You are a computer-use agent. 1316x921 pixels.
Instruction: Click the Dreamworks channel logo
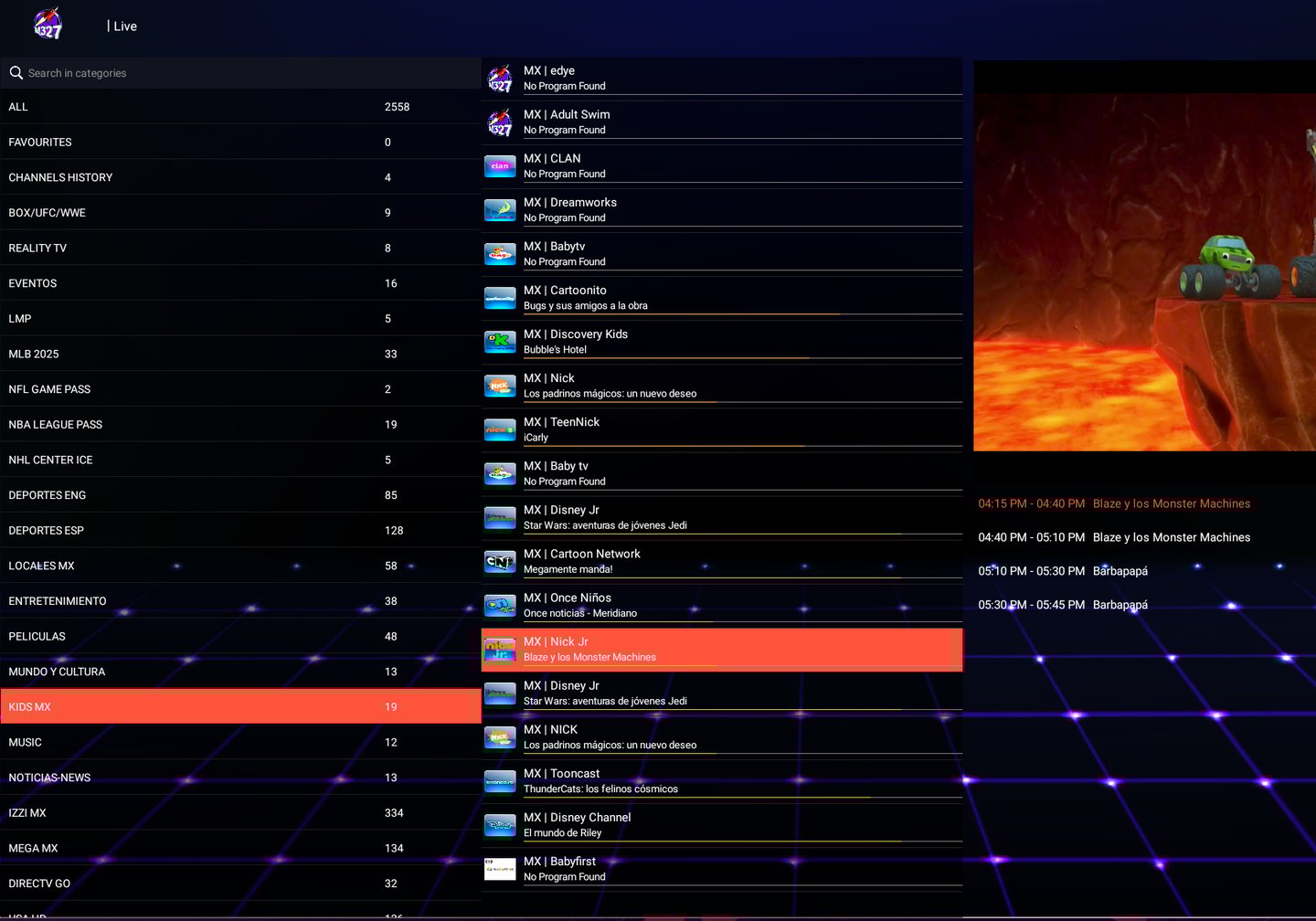tap(500, 210)
